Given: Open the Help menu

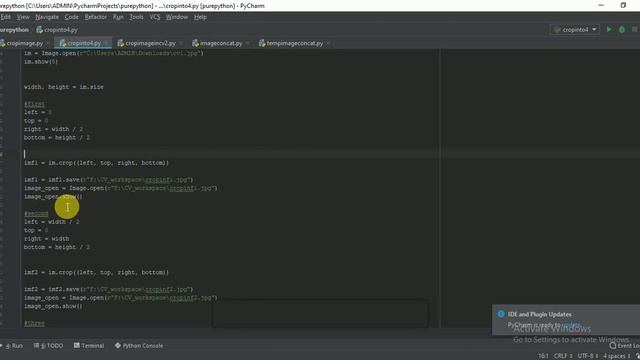Looking at the screenshot, I should point(200,17).
